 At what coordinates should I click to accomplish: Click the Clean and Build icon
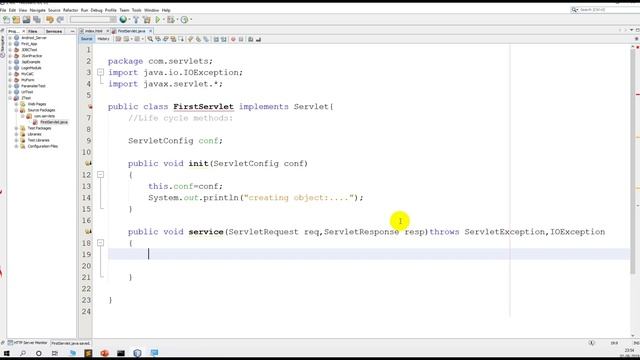pyautogui.click(x=147, y=20)
